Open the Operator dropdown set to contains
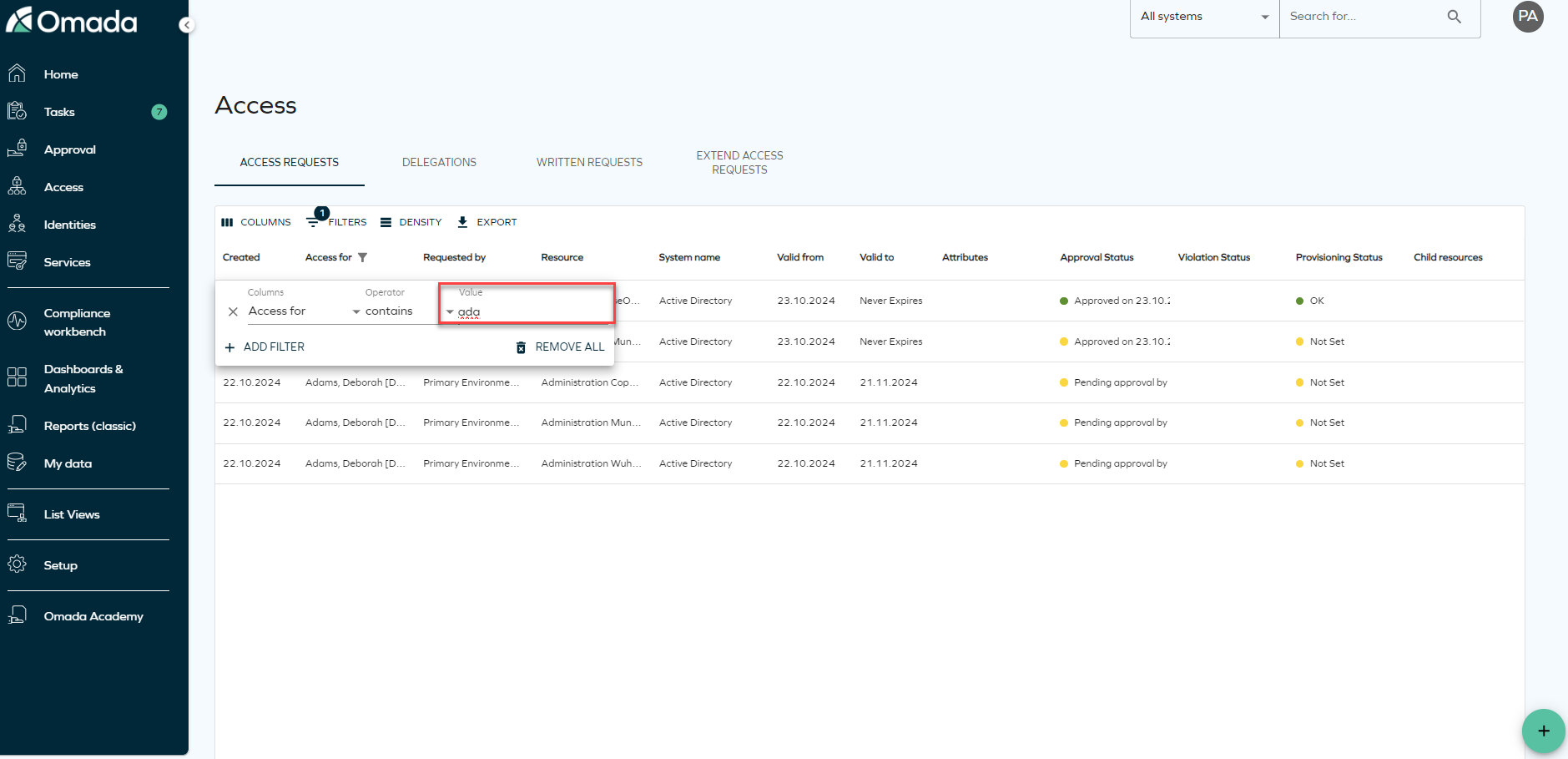This screenshot has height=759, width=1568. pyautogui.click(x=401, y=311)
